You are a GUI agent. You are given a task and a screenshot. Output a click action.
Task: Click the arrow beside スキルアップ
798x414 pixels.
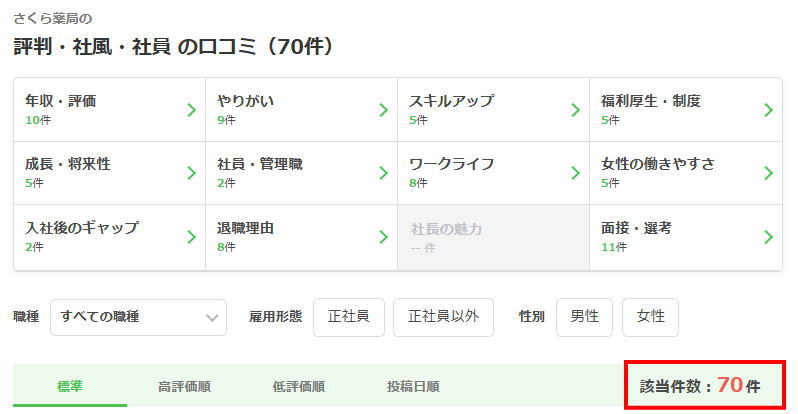point(576,110)
